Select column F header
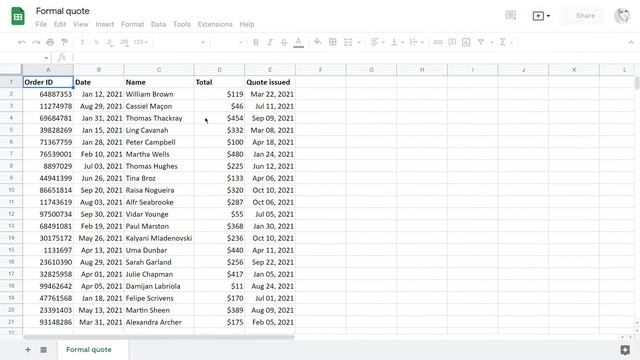The image size is (640, 360). [x=320, y=70]
